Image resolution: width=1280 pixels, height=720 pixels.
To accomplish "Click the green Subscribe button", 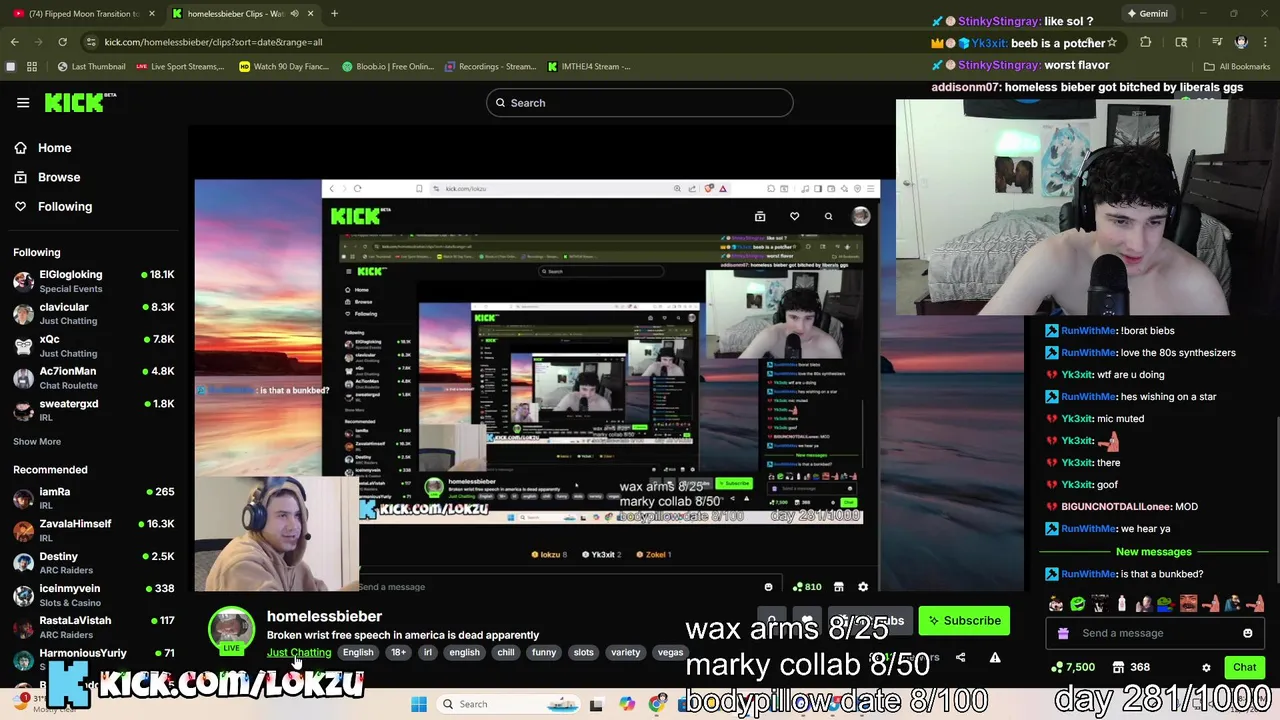I will click(x=964, y=621).
